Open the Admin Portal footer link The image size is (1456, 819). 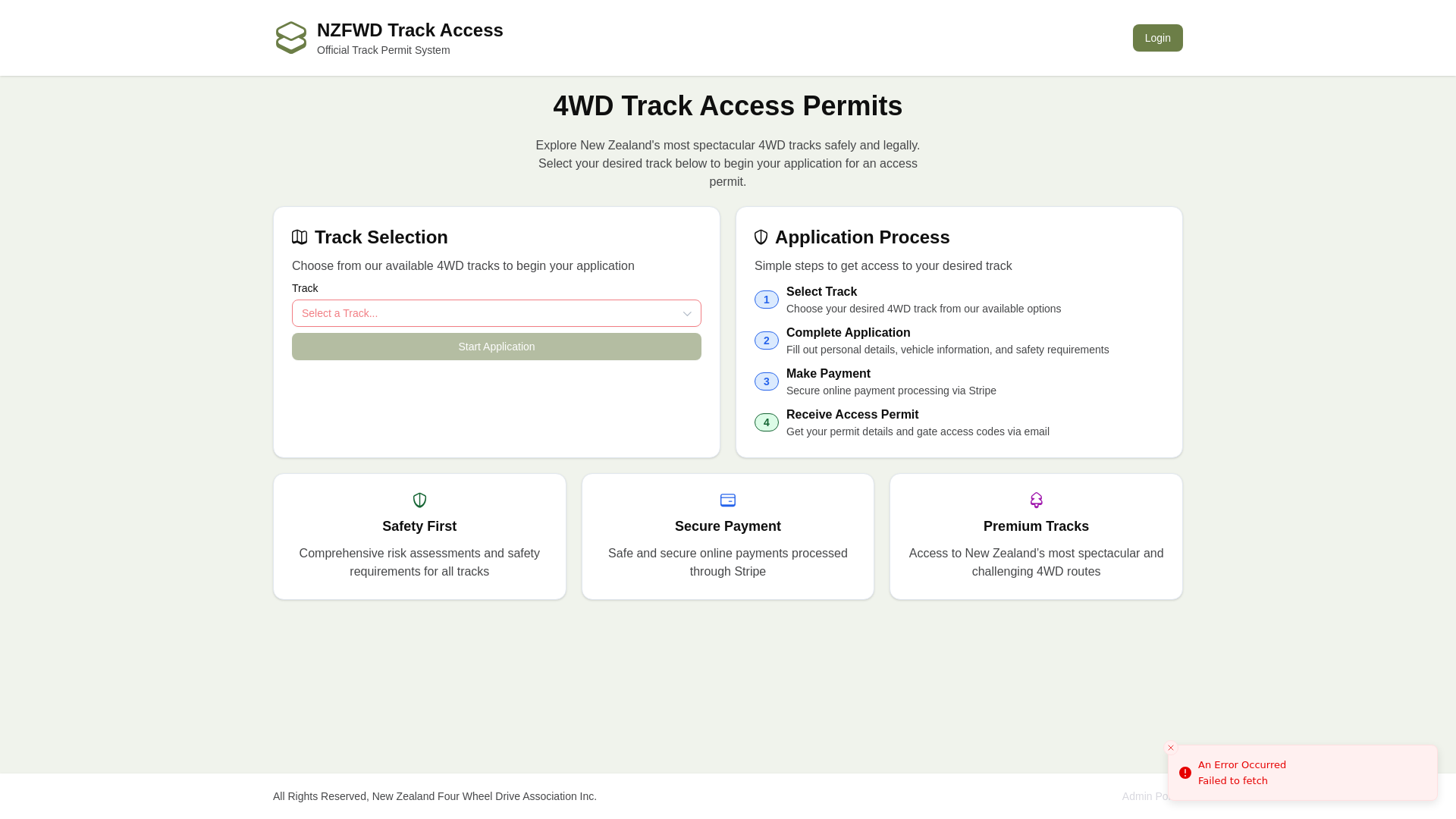coord(1145,796)
